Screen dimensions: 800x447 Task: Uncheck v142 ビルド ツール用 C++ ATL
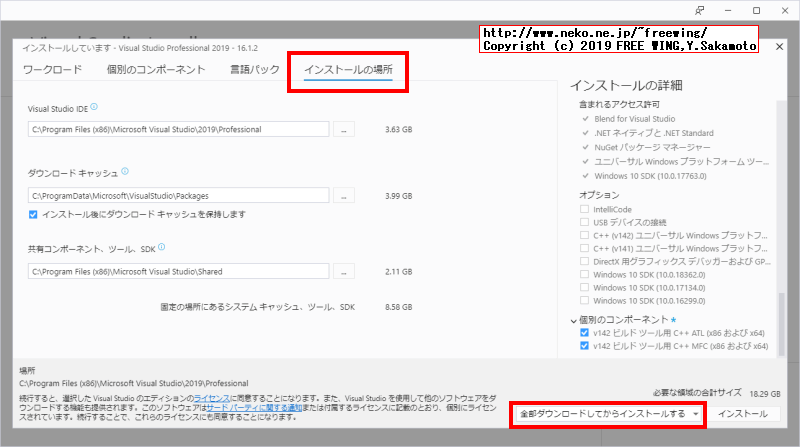pyautogui.click(x=584, y=333)
